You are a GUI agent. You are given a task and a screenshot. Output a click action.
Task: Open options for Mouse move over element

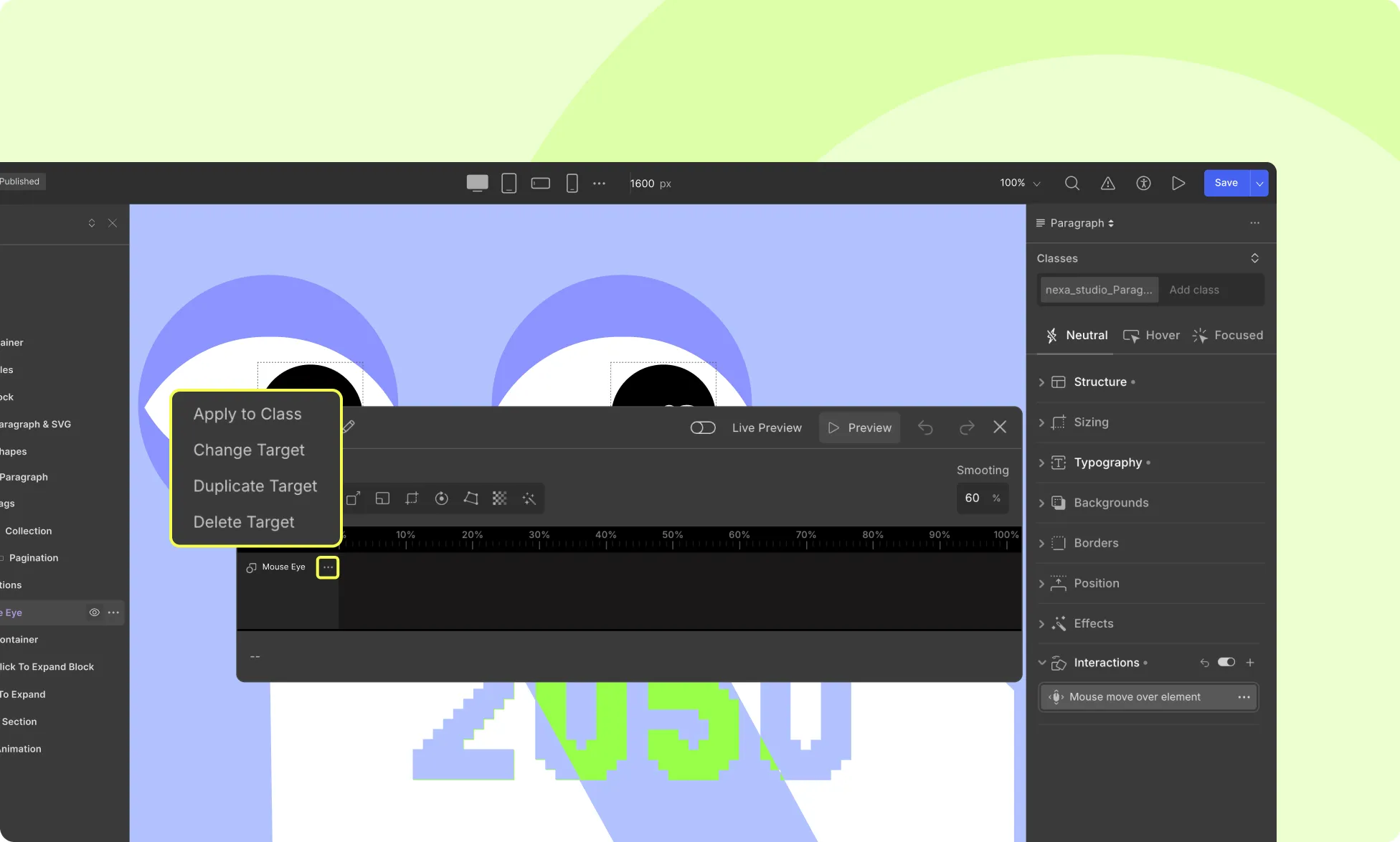click(1244, 697)
